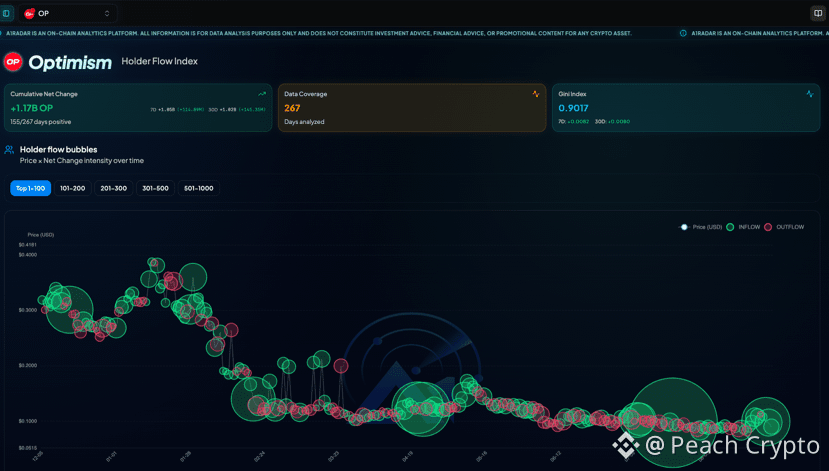
Task: Click the $0.4181 price axis label
Action: (27, 245)
